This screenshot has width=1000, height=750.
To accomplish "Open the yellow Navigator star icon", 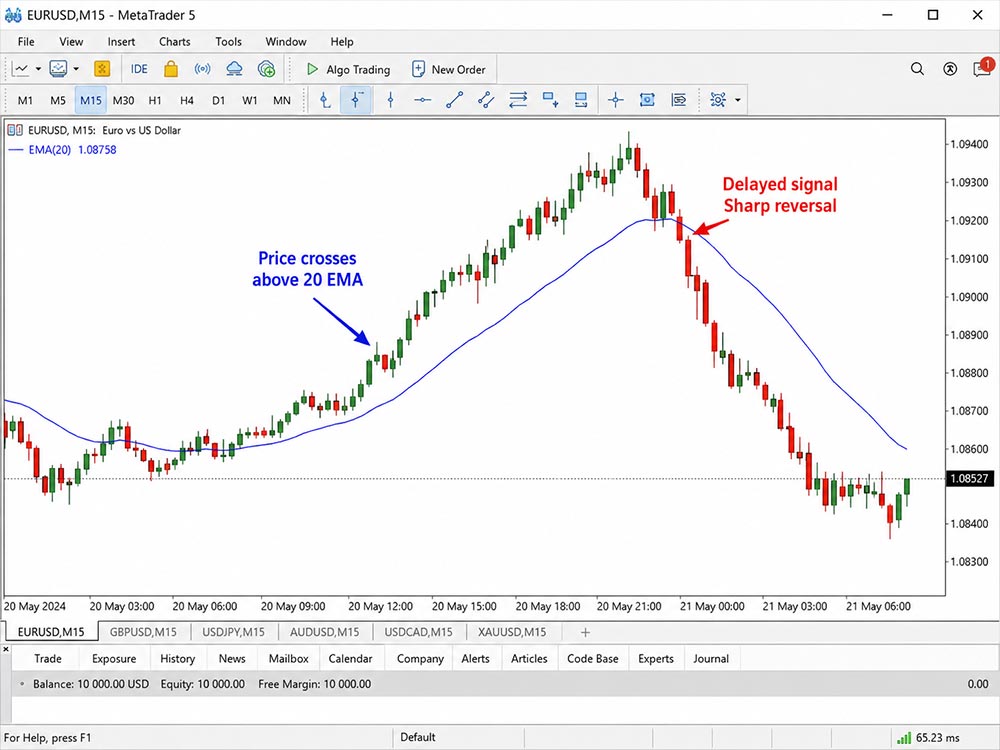I will coord(102,69).
